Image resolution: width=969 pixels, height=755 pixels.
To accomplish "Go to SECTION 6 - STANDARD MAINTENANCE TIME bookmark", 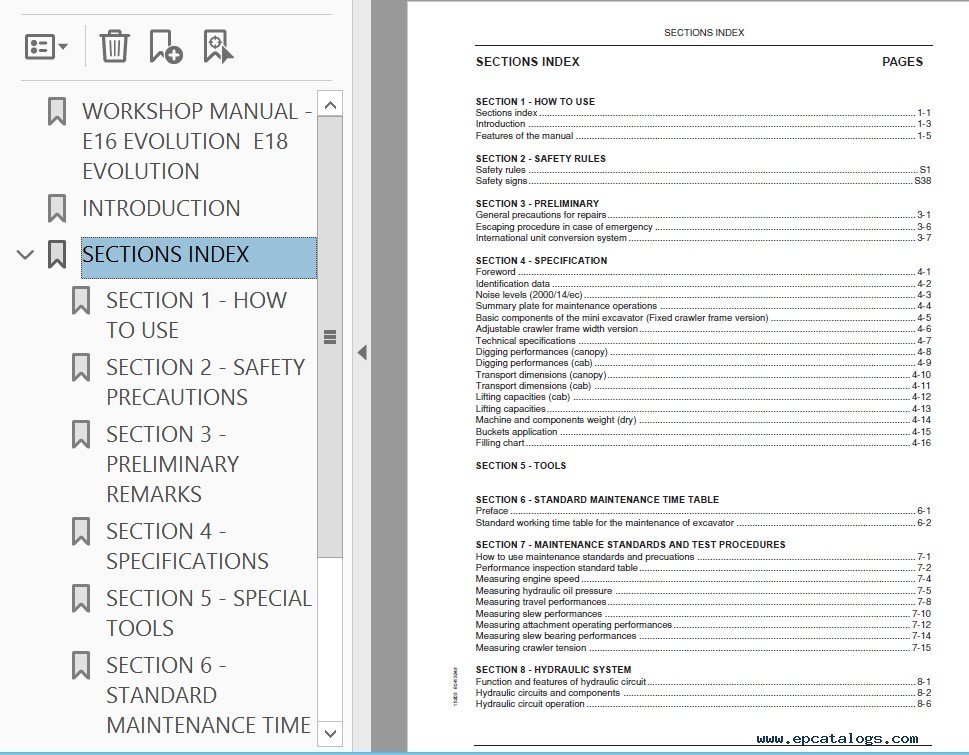I will [x=208, y=695].
